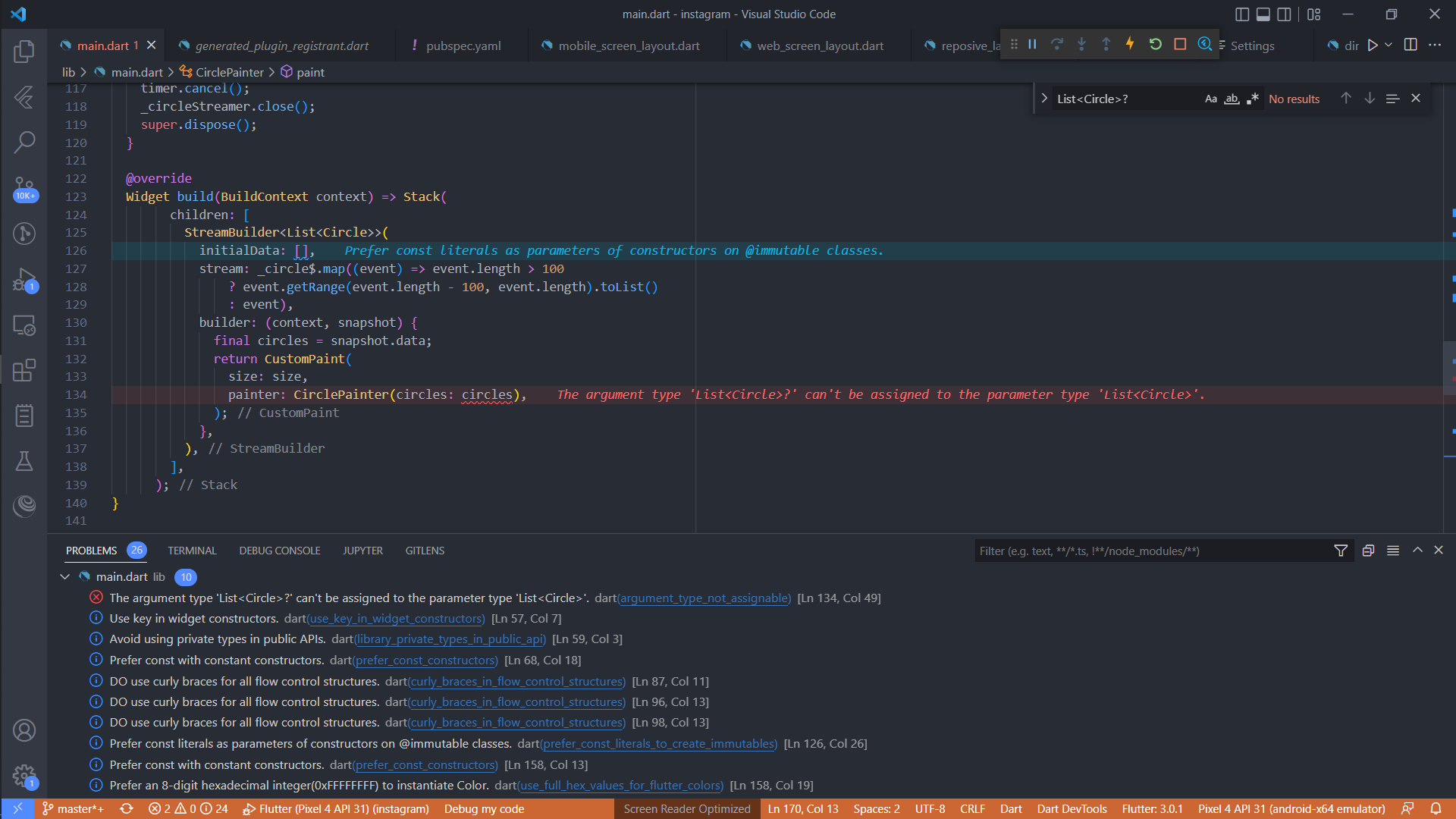The height and width of the screenshot is (819, 1456).
Task: Go to previous find match
Action: click(x=1346, y=99)
